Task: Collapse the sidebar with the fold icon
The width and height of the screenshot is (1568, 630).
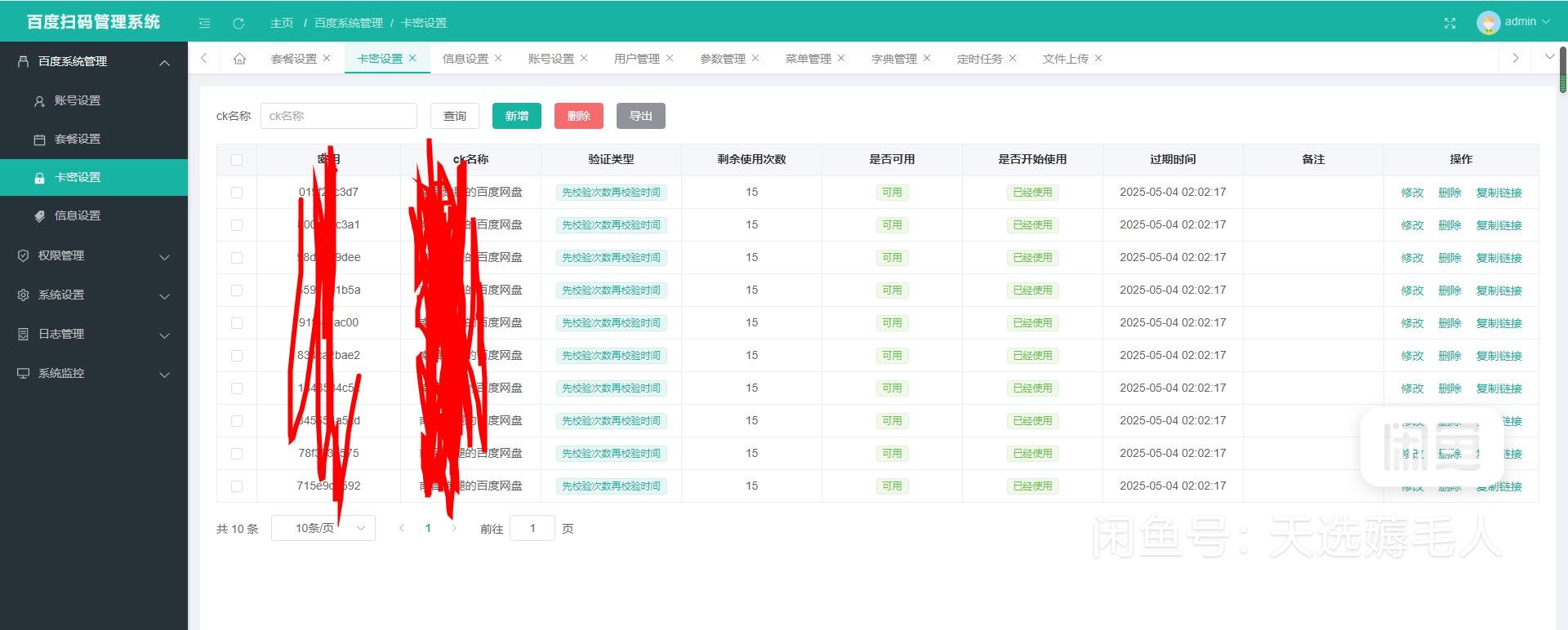Action: [x=205, y=23]
